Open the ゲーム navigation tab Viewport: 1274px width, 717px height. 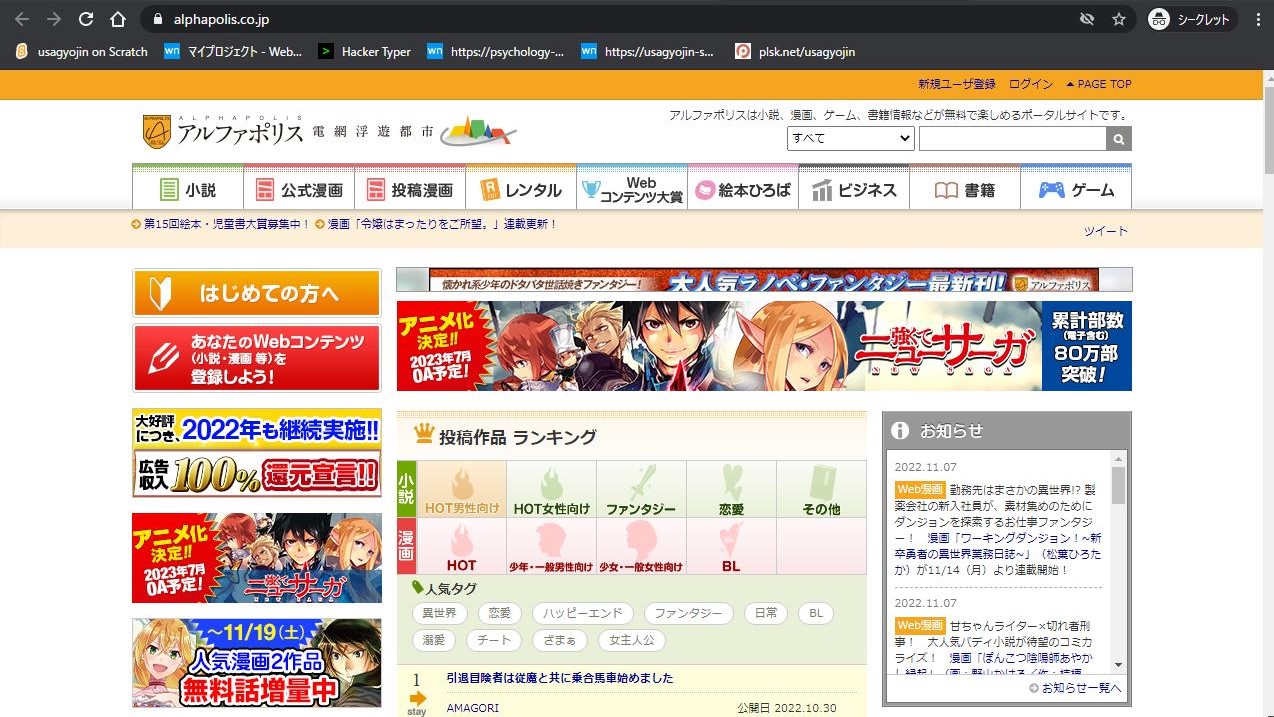1076,189
